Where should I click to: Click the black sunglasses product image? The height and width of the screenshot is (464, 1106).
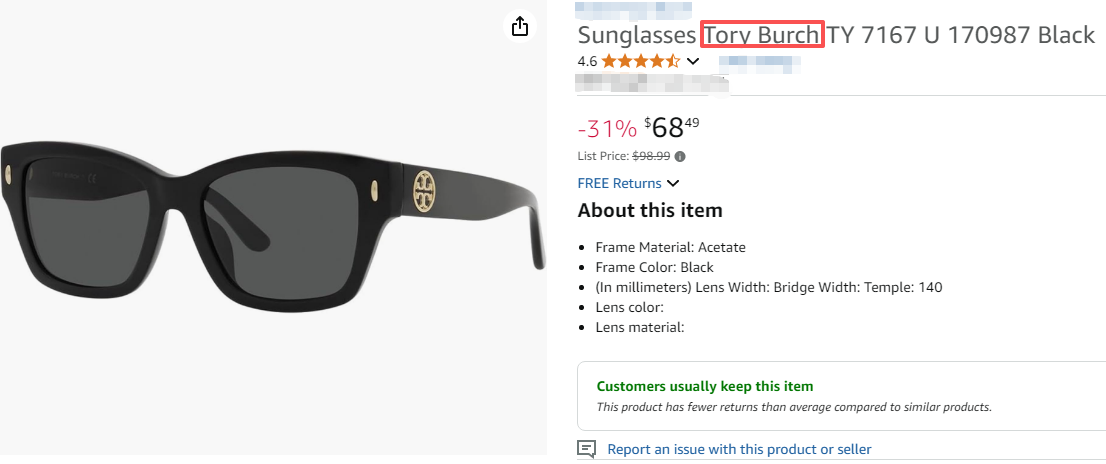point(273,207)
